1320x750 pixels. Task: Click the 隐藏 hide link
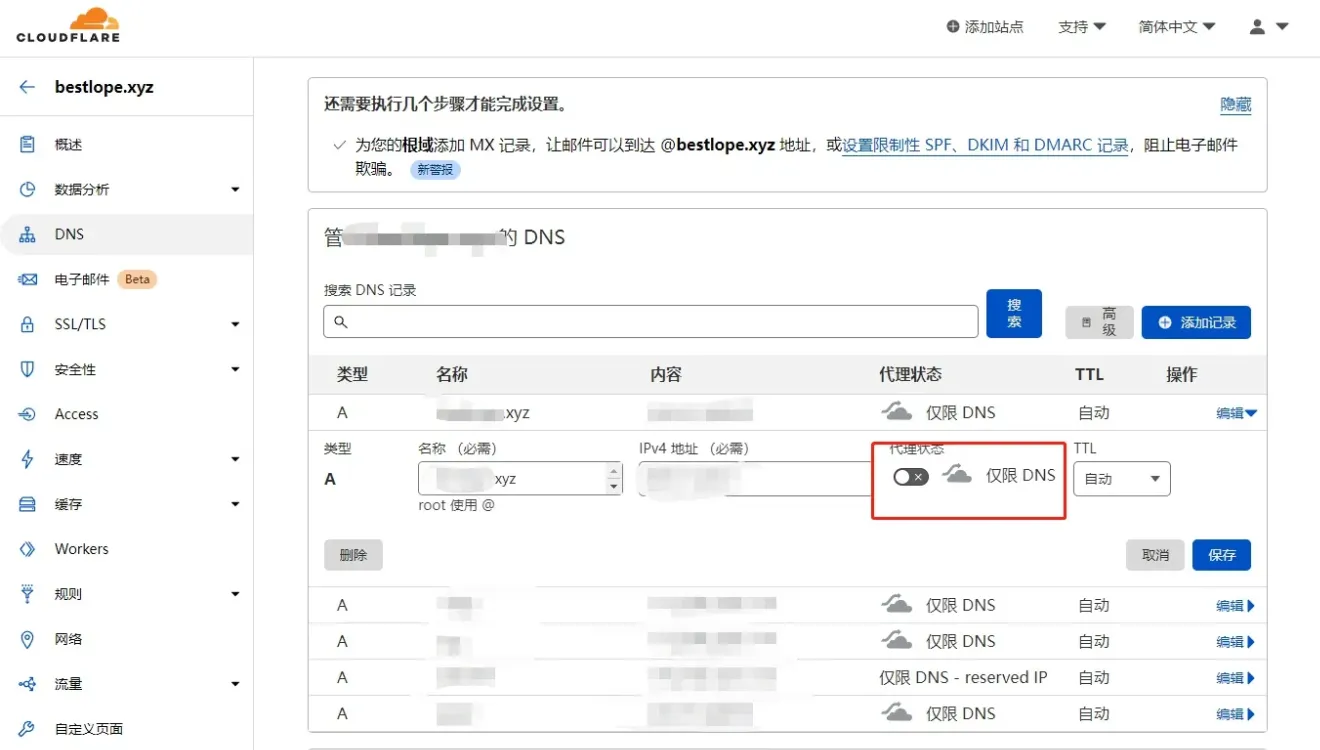pyautogui.click(x=1235, y=105)
